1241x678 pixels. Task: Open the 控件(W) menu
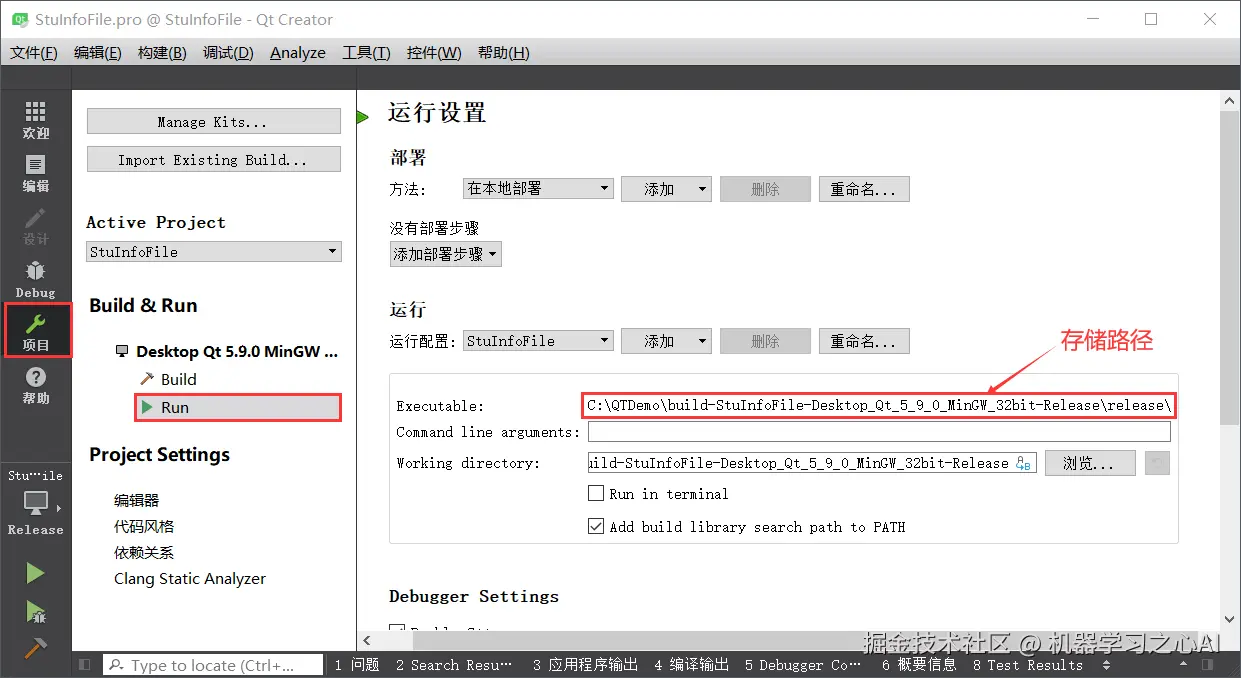pyautogui.click(x=434, y=52)
